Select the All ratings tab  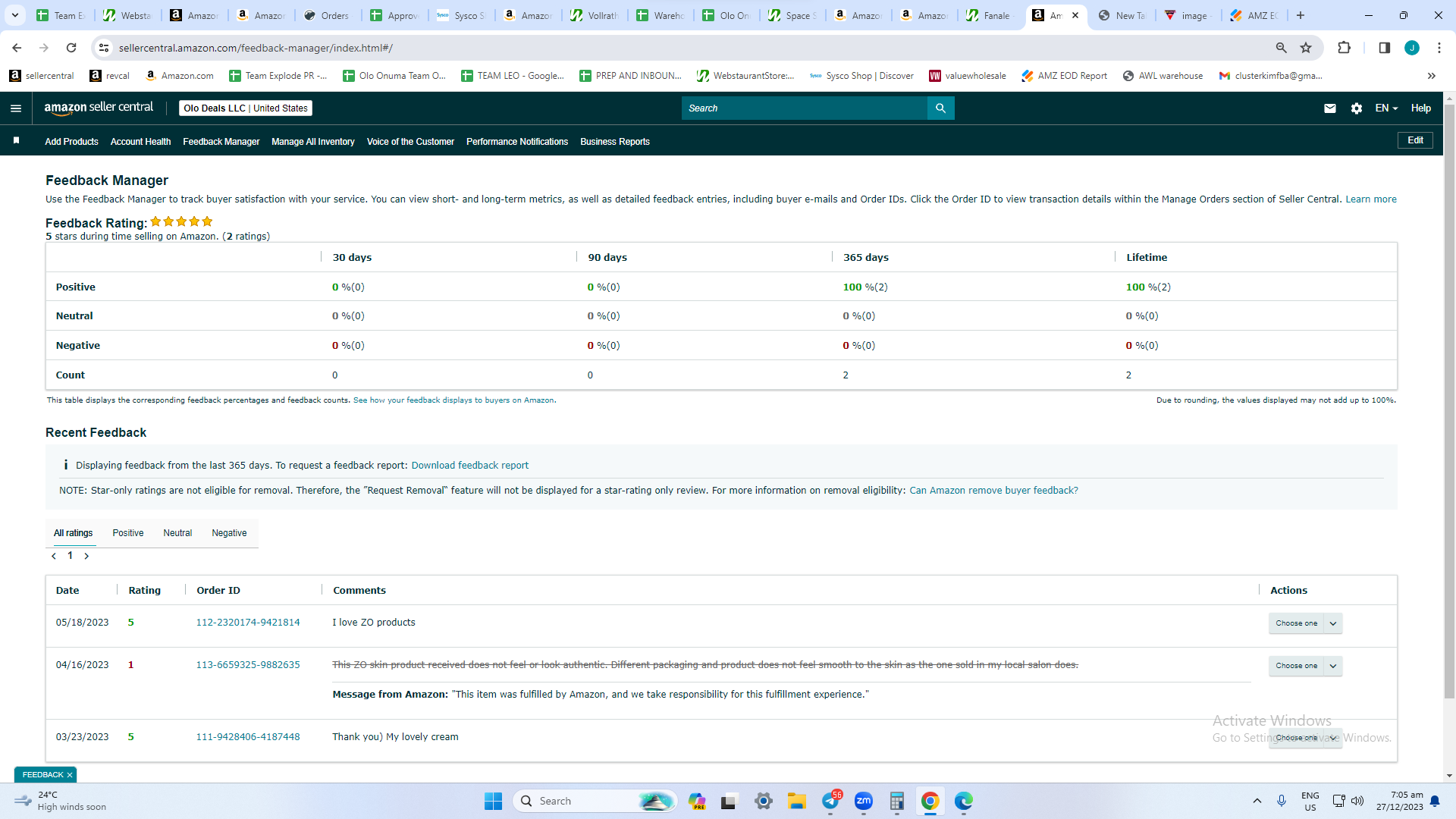[73, 533]
